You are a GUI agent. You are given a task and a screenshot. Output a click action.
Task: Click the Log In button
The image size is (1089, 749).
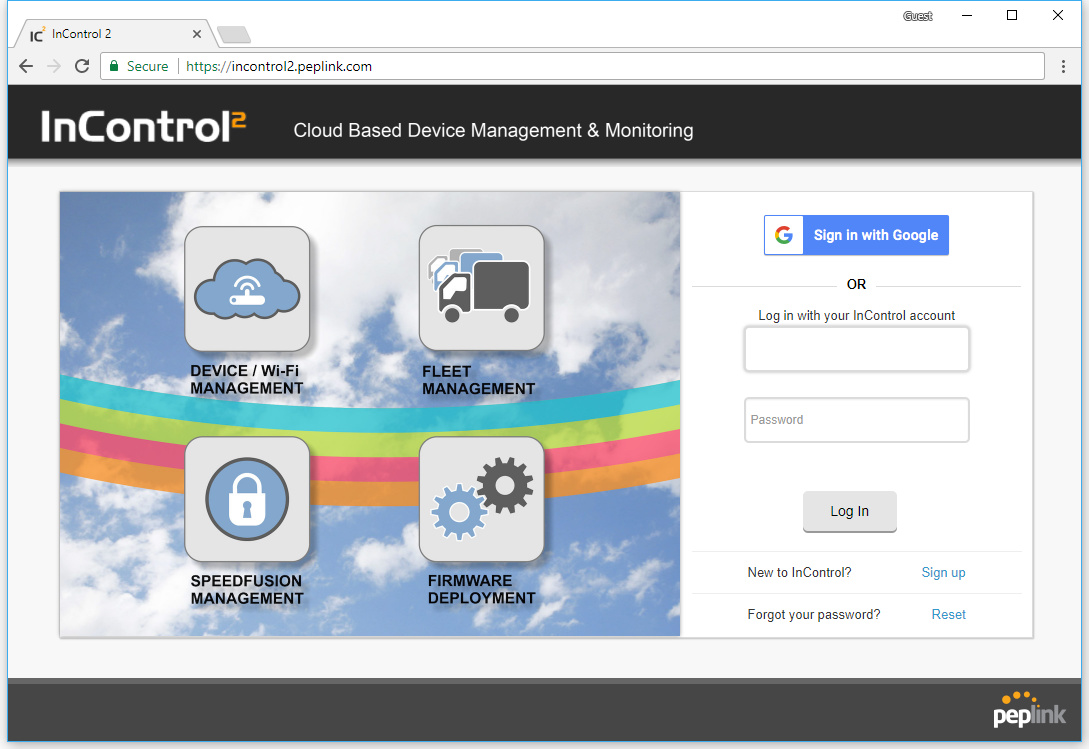coord(849,511)
